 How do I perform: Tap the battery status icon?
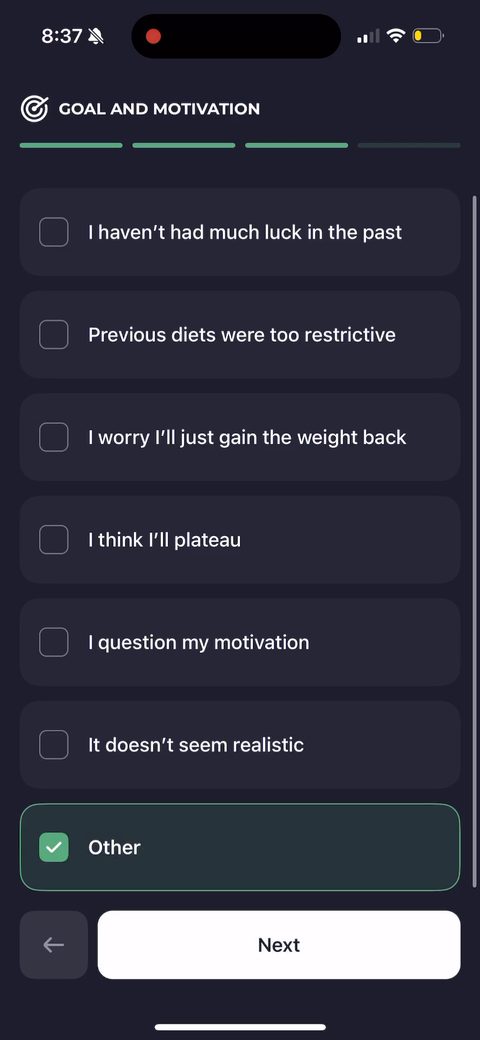pyautogui.click(x=428, y=36)
